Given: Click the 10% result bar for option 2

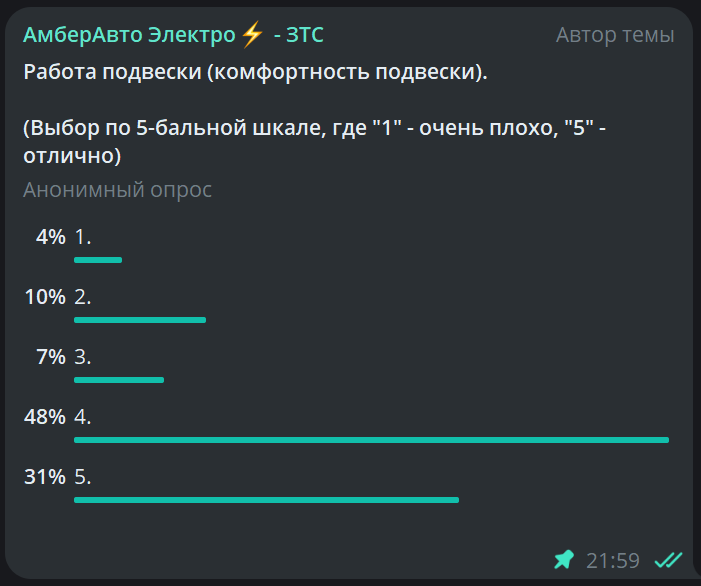Looking at the screenshot, I should click(140, 320).
